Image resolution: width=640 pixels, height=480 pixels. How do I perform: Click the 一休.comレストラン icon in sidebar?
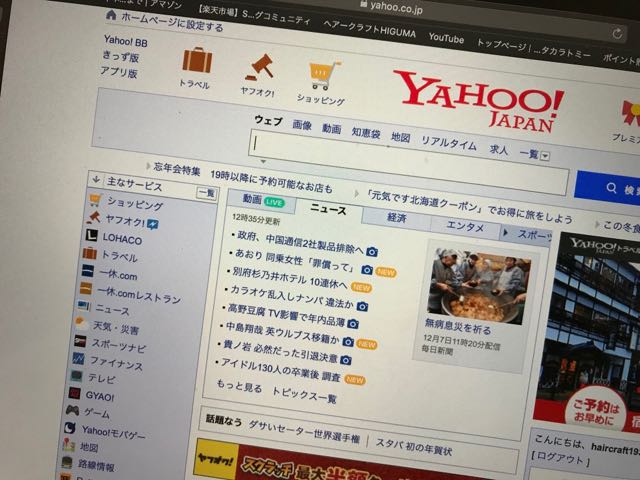click(86, 289)
